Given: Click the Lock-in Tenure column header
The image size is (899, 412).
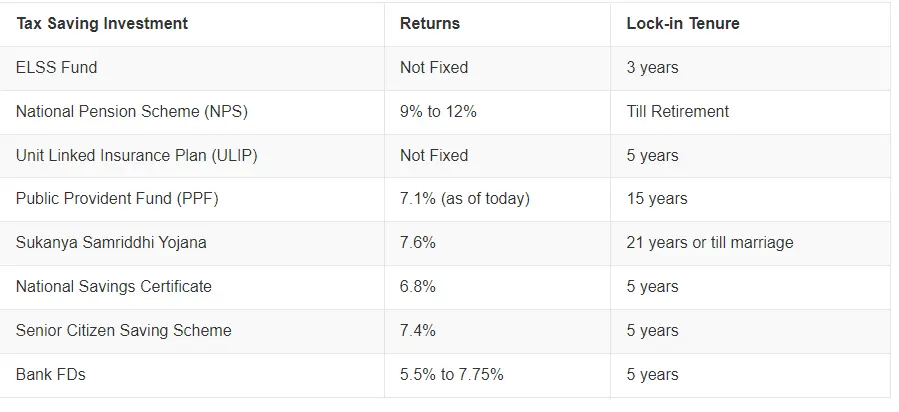Looking at the screenshot, I should pos(683,23).
